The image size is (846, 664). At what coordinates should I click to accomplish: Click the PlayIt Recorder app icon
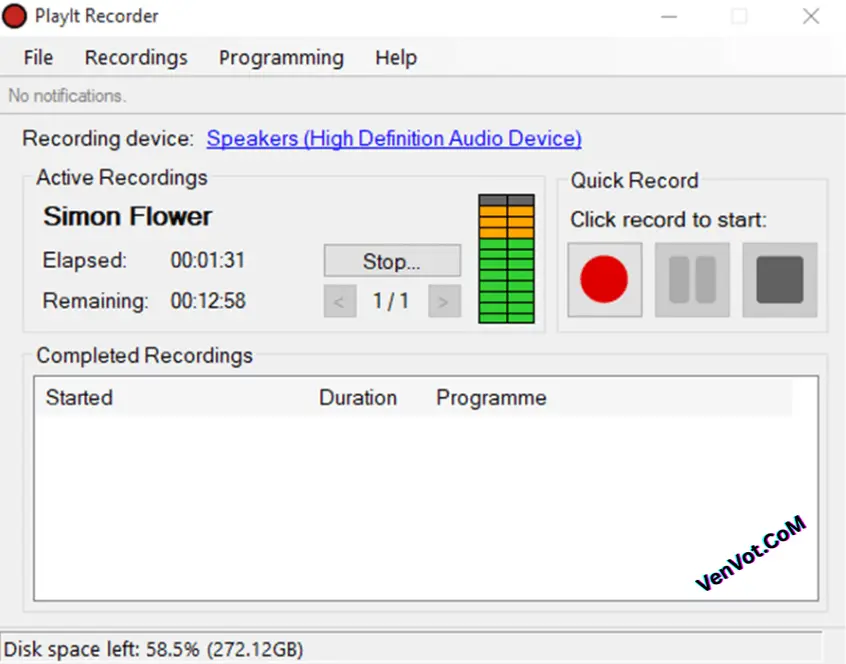(14, 16)
